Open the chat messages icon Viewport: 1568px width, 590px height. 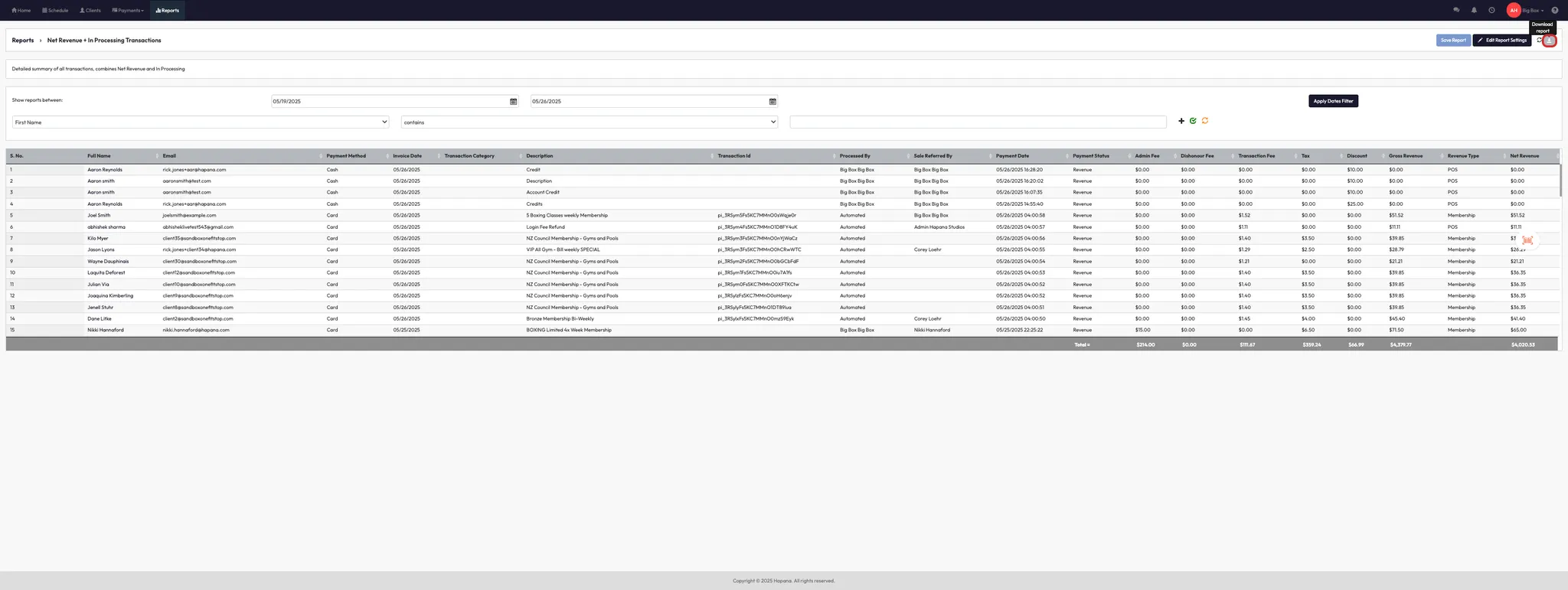[1455, 11]
